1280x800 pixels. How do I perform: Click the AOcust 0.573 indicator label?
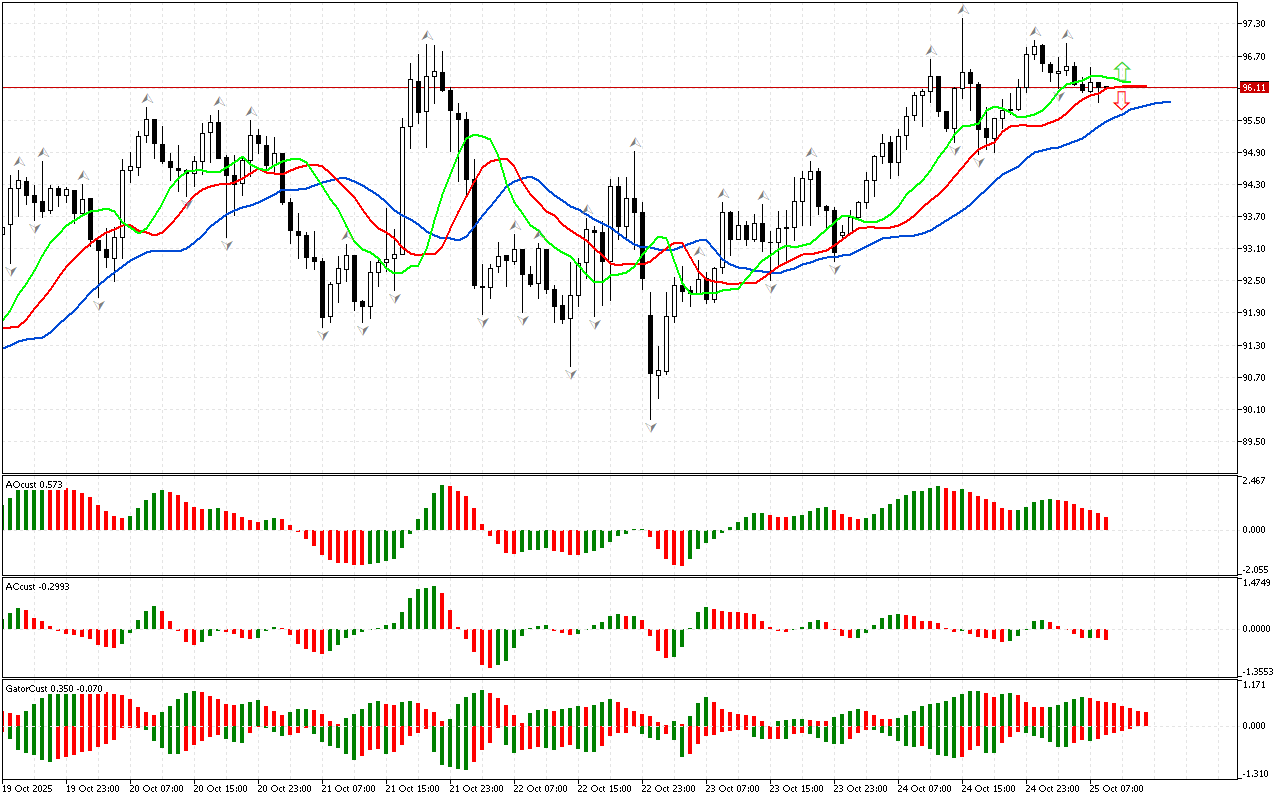tap(35, 484)
